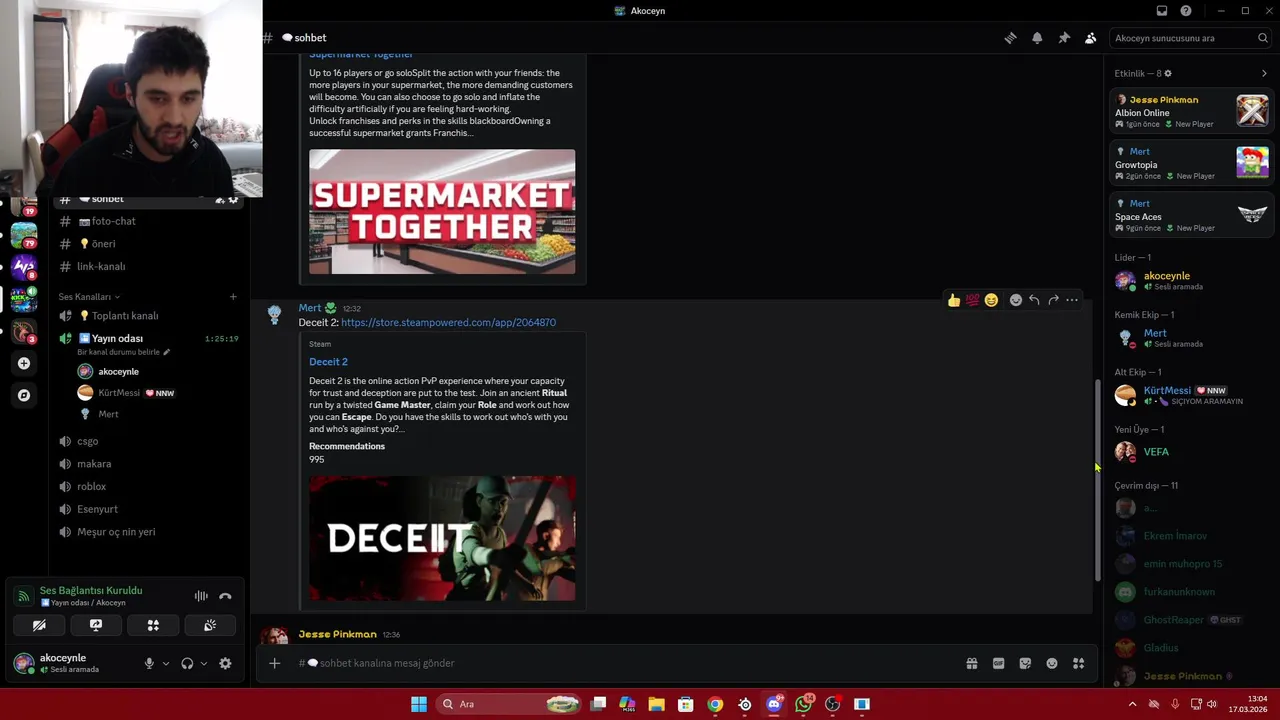Open the Supermarket Together embed image

click(x=442, y=212)
